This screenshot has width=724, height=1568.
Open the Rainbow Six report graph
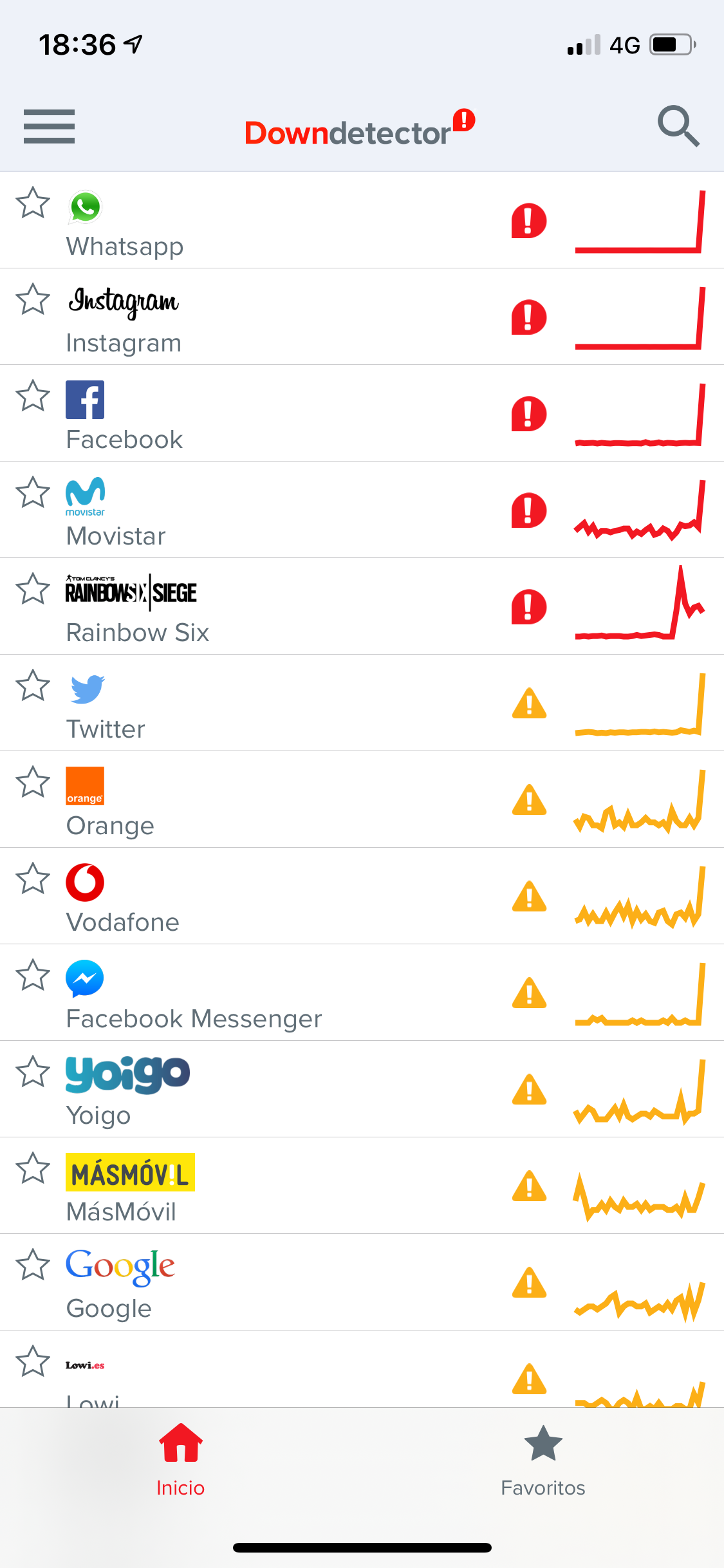click(639, 605)
